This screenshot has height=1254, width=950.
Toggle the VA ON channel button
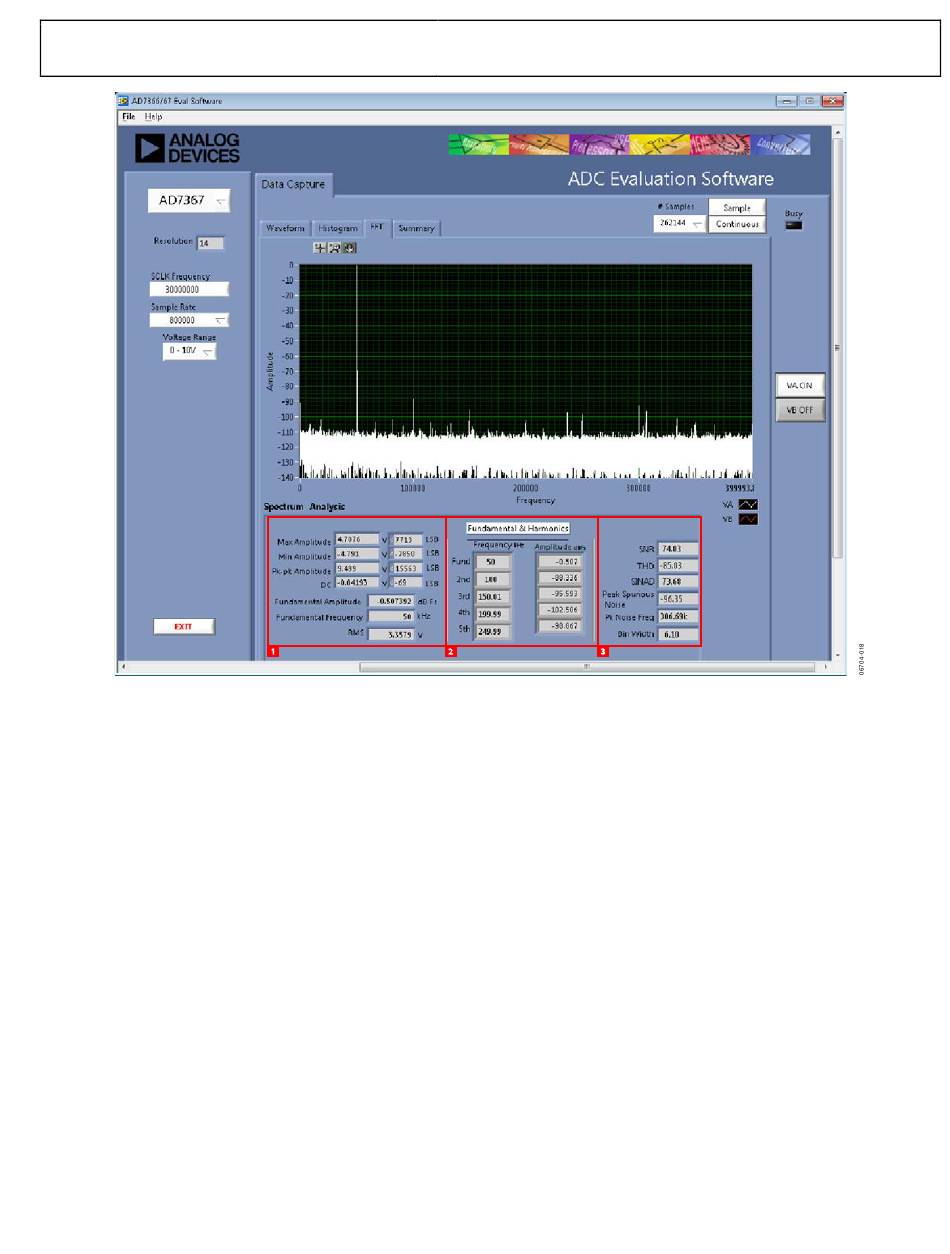point(800,386)
